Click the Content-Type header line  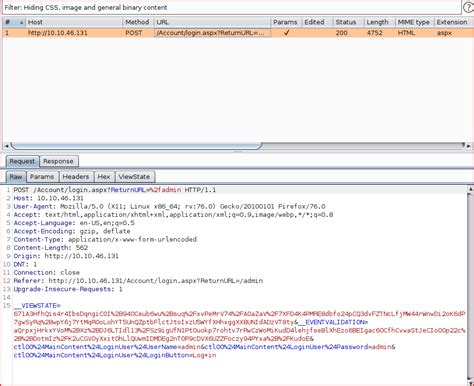coord(105,240)
